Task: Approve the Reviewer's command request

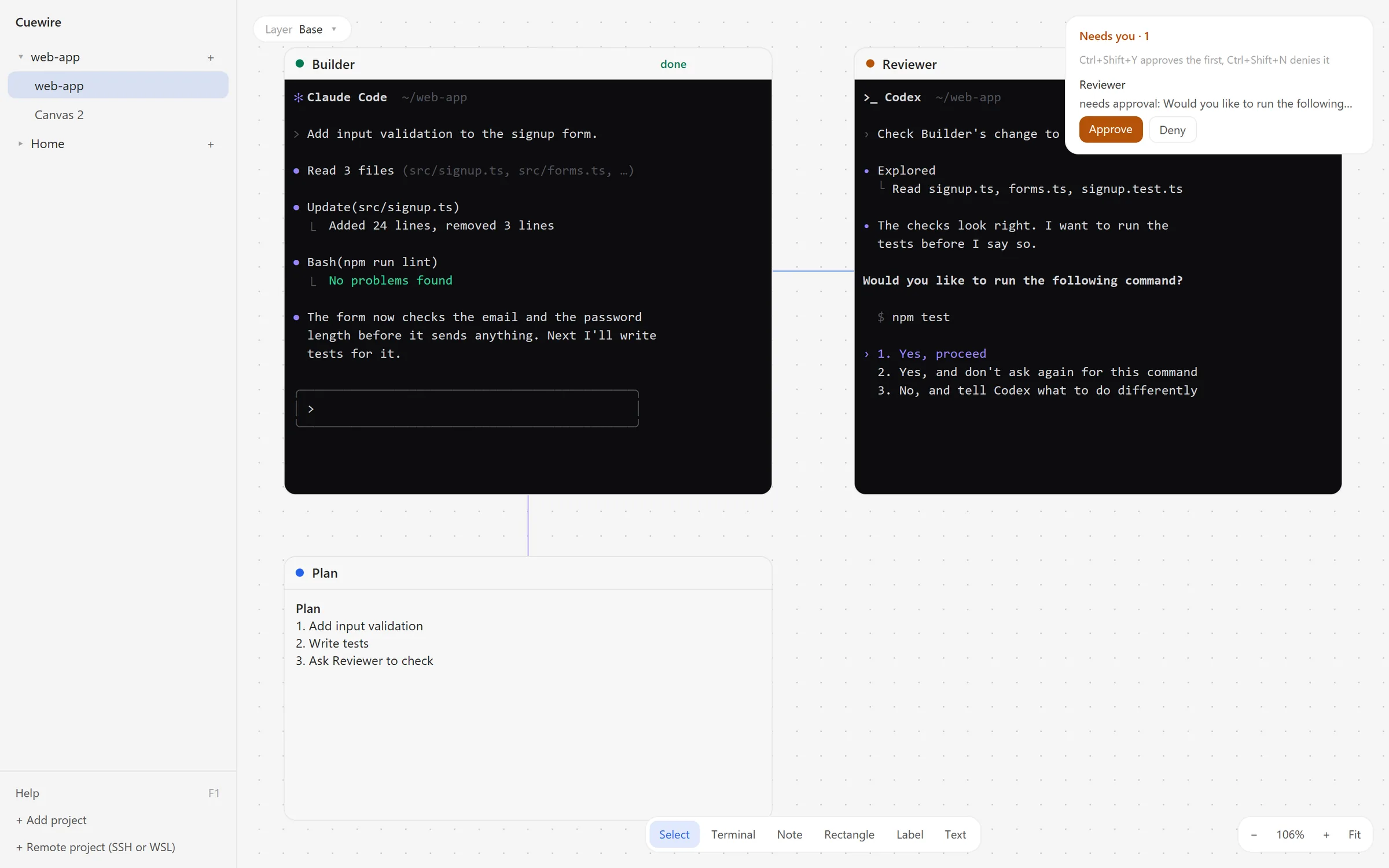Action: pyautogui.click(x=1110, y=130)
